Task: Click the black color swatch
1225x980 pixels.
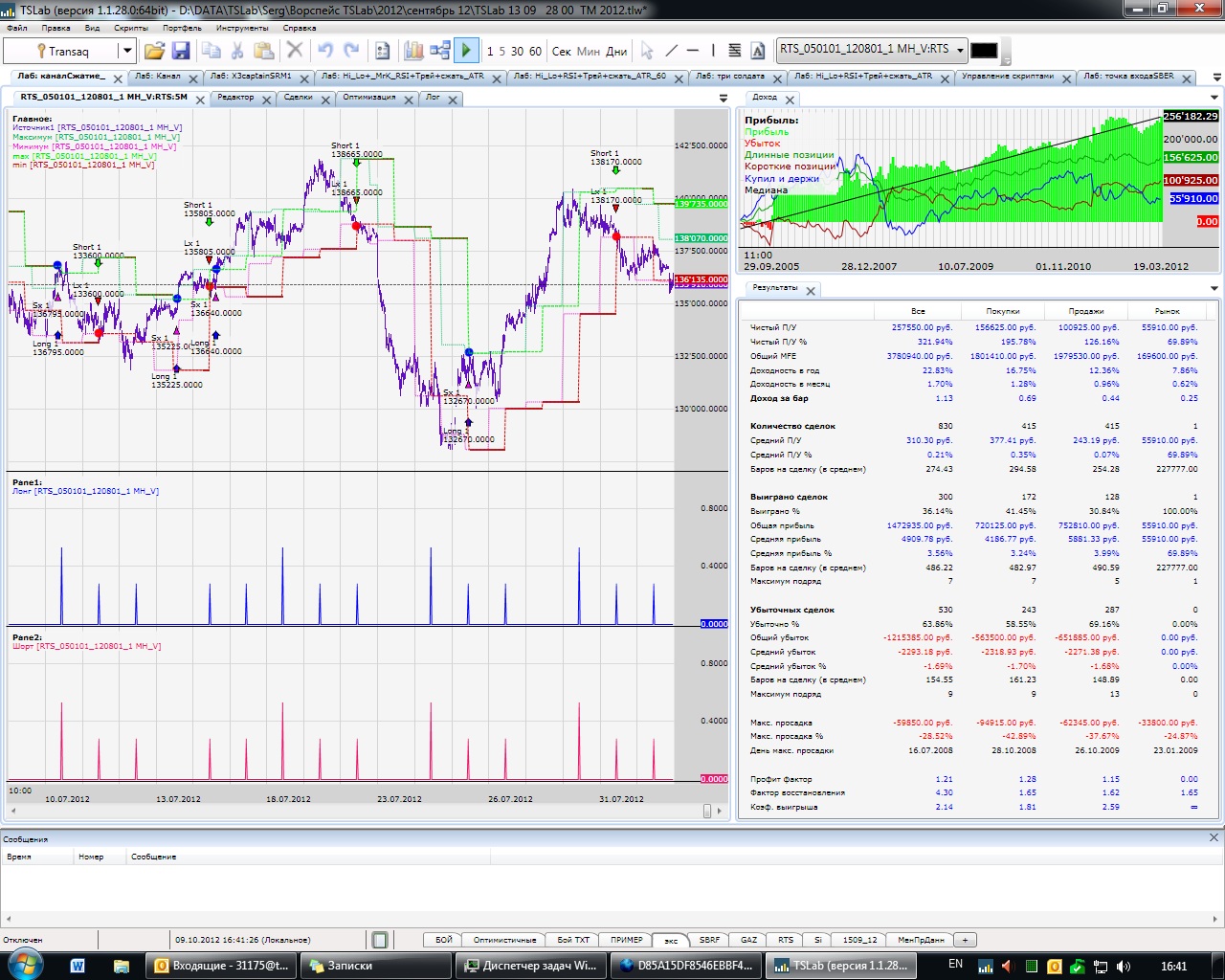Action: click(984, 51)
